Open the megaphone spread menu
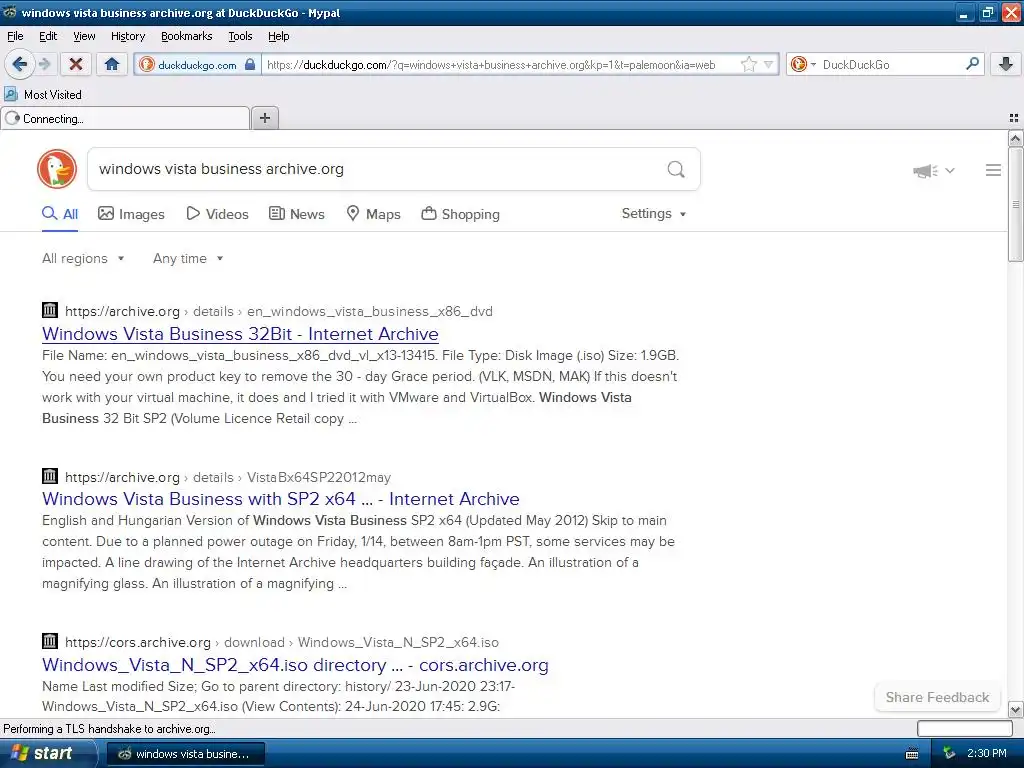The width and height of the screenshot is (1024, 768). 933,170
